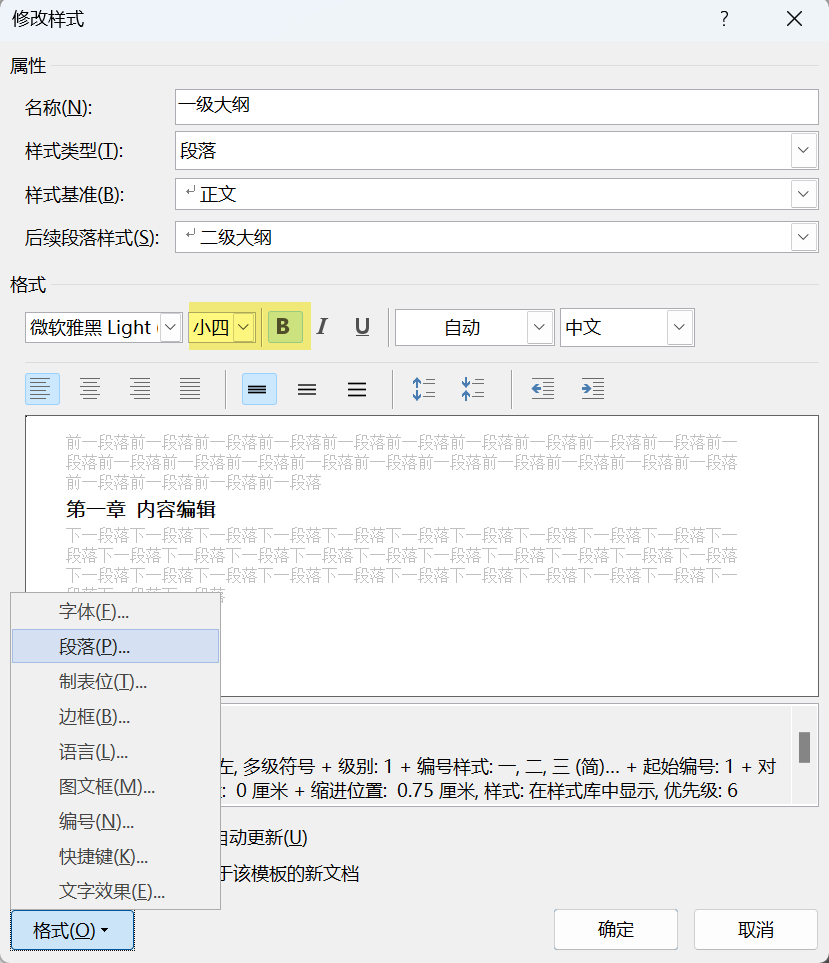
Task: Toggle Underline formatting button
Action: pyautogui.click(x=362, y=327)
